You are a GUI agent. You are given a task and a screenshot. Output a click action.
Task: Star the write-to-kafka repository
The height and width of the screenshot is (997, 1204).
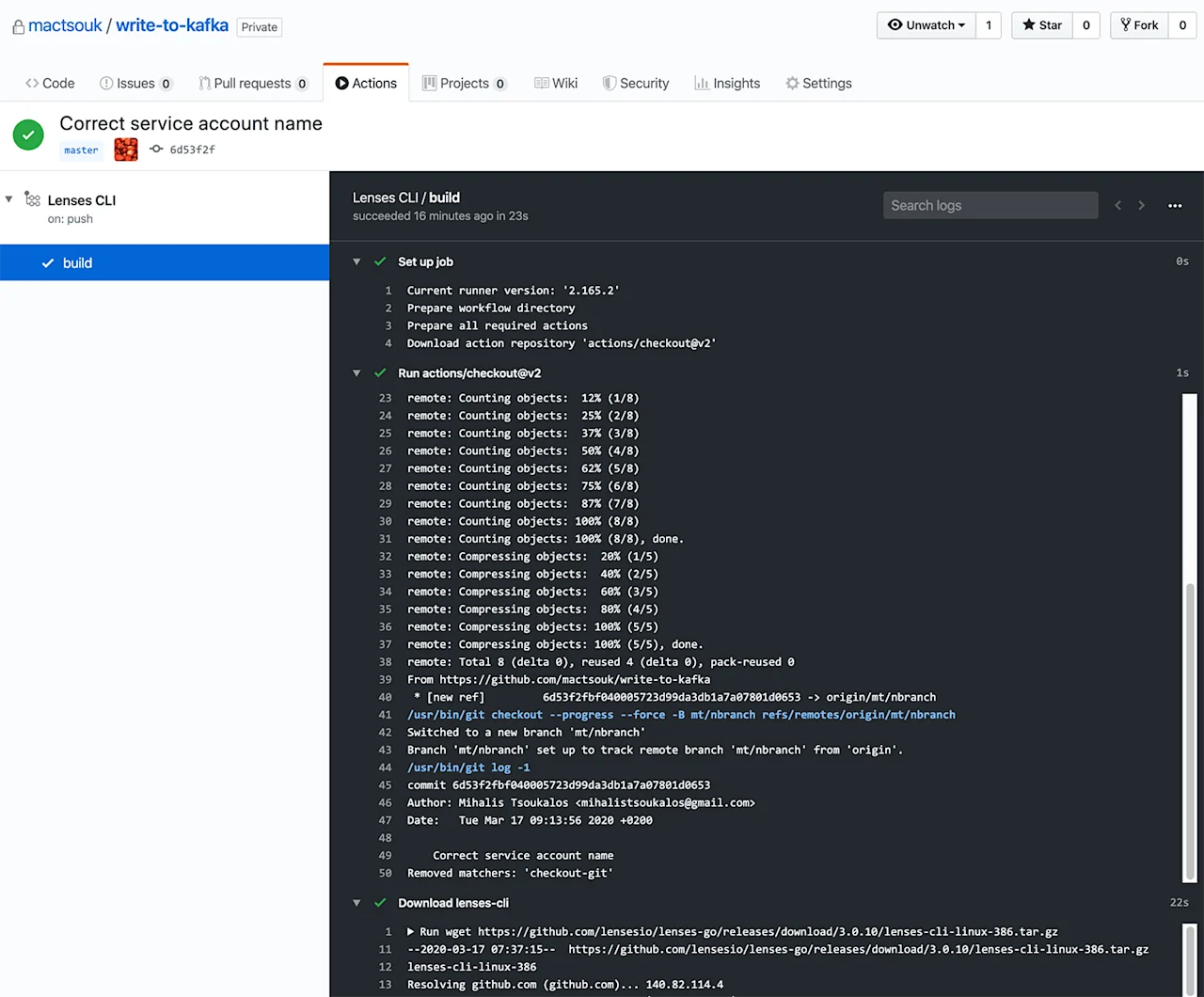(1042, 25)
